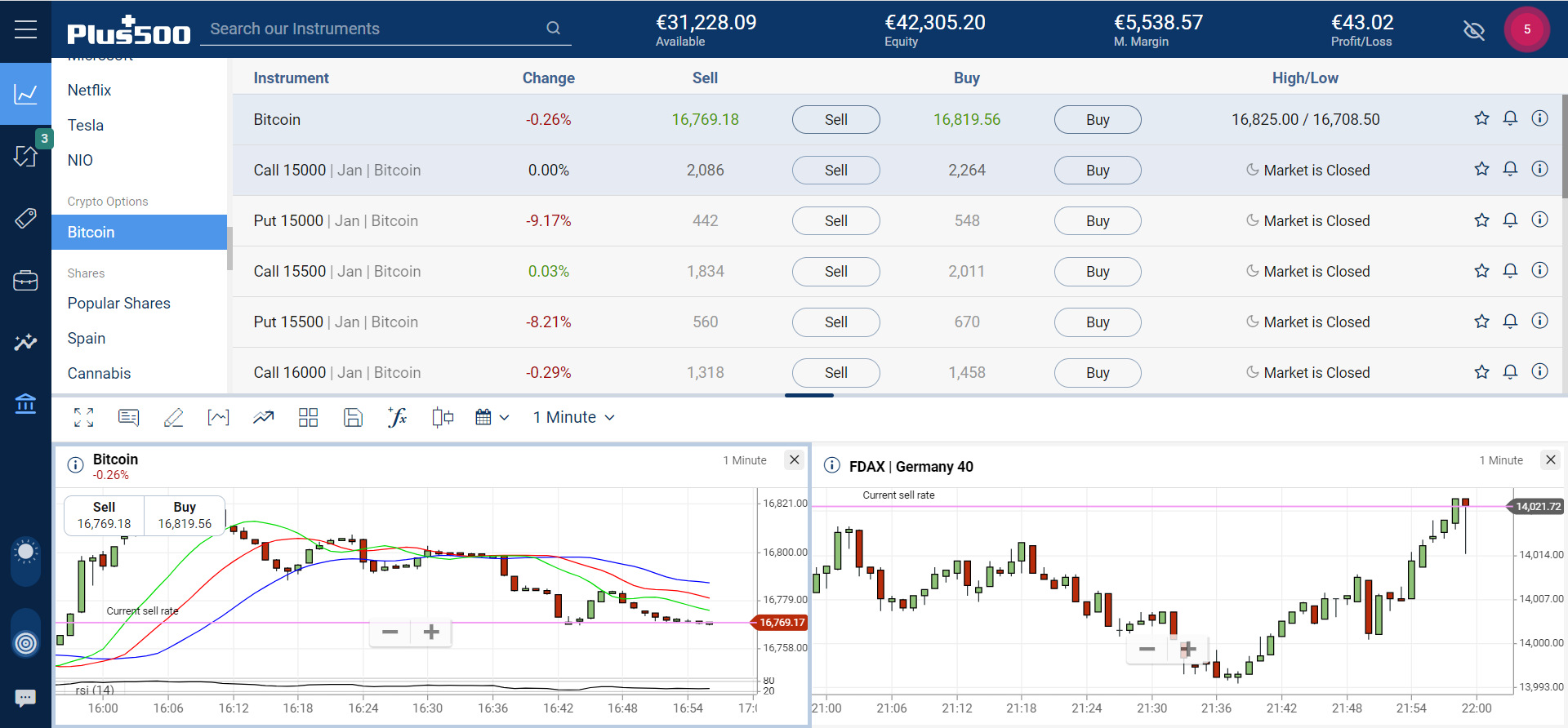Change chart type icon in toolbar
1568x728 pixels.
(x=218, y=417)
